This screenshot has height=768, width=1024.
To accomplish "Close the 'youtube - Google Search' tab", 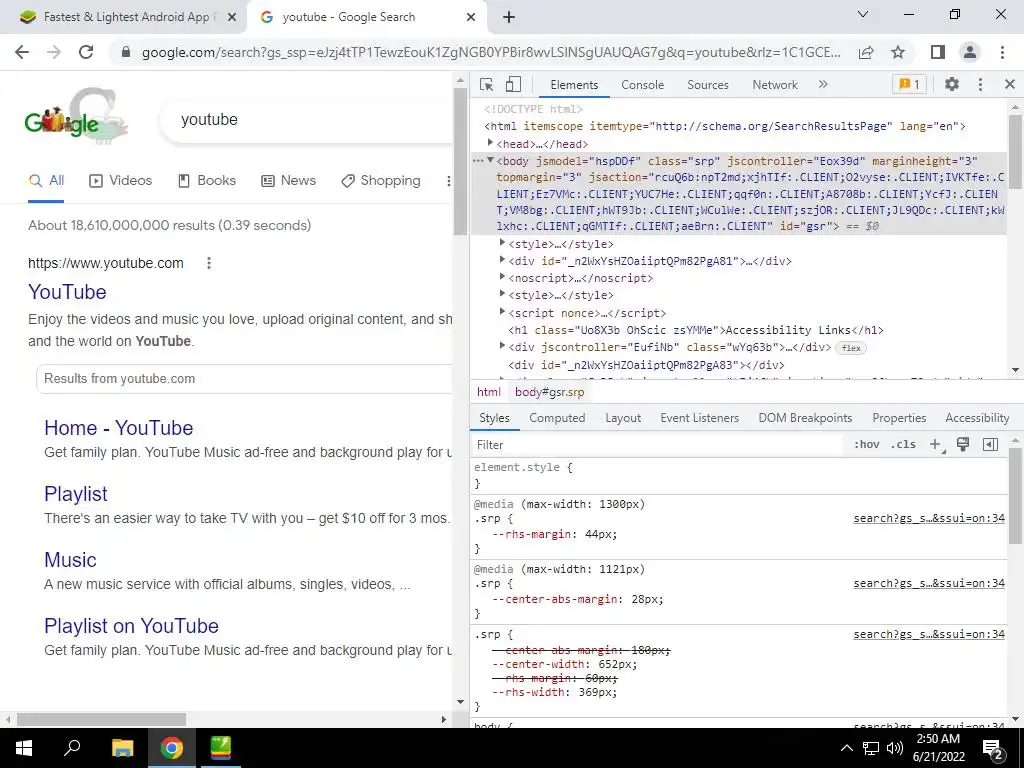I will click(471, 18).
